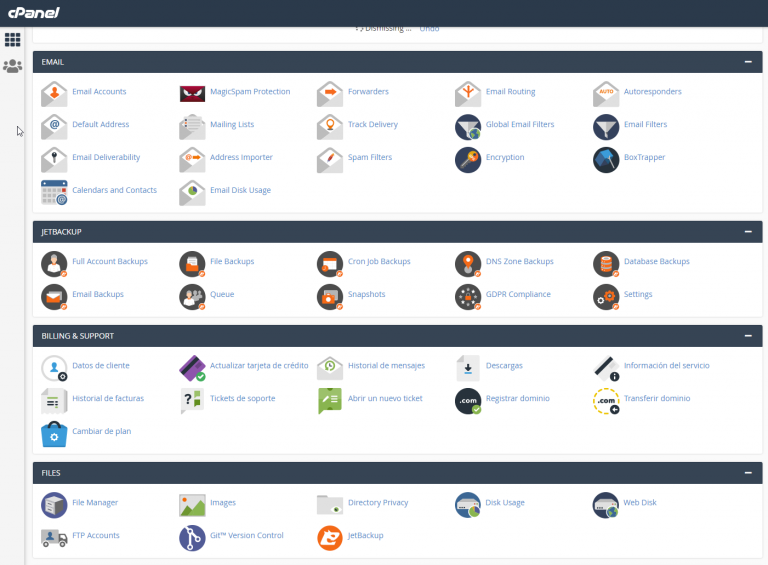Image resolution: width=768 pixels, height=565 pixels.
Task: Open the Encryption key icon
Action: coord(468,159)
